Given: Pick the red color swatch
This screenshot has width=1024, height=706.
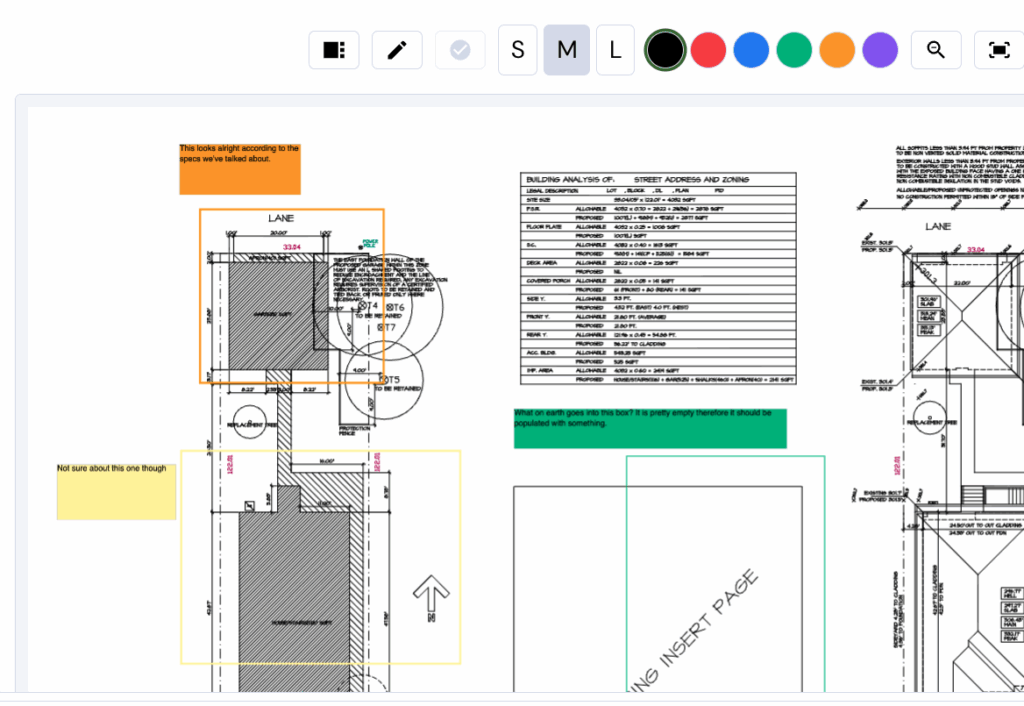Looking at the screenshot, I should point(708,50).
